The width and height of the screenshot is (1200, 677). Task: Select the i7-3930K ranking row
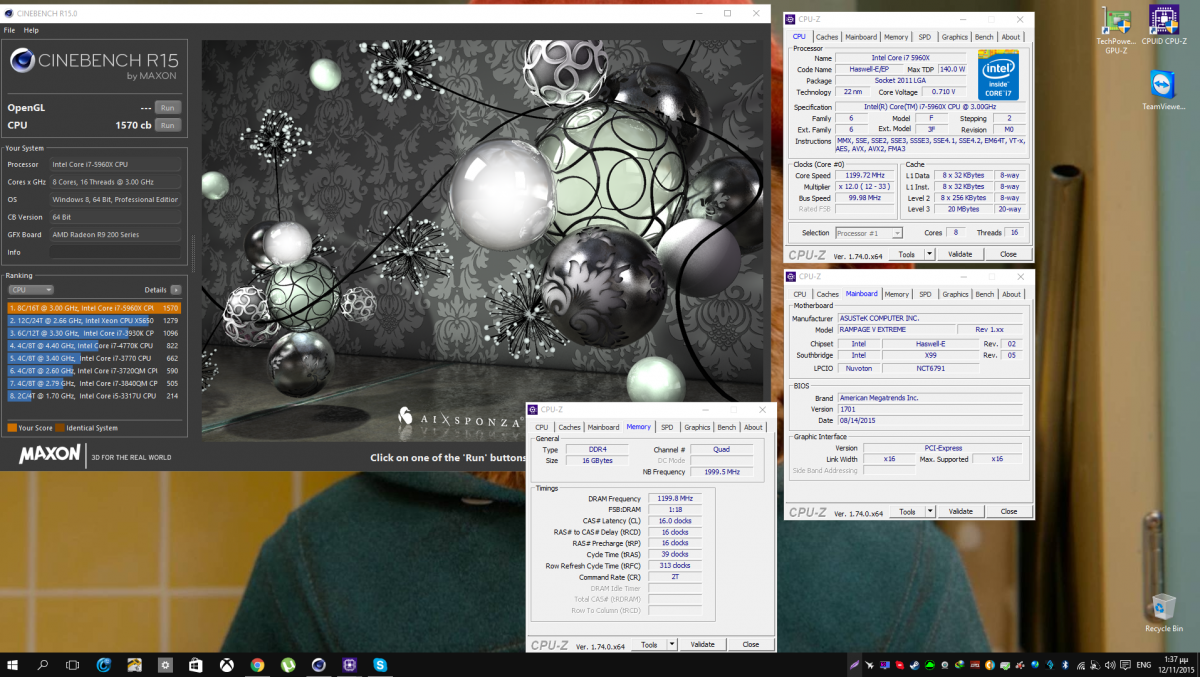pos(95,333)
